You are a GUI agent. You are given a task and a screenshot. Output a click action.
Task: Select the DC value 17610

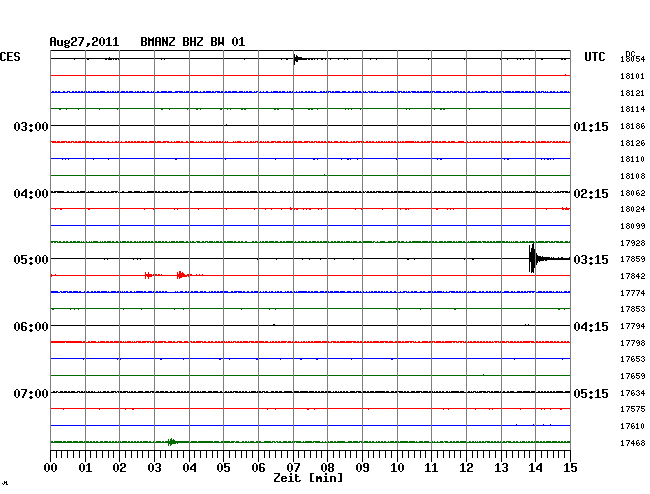(x=633, y=426)
